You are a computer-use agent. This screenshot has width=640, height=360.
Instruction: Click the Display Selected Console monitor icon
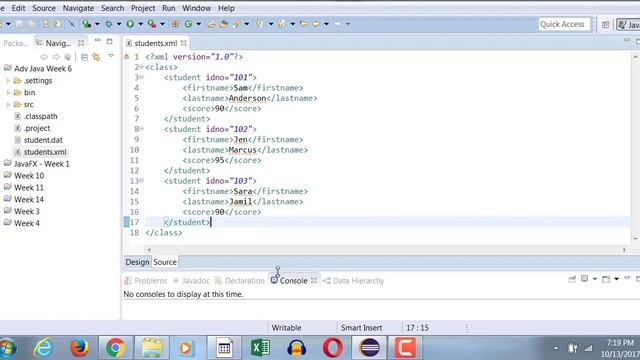[584, 279]
